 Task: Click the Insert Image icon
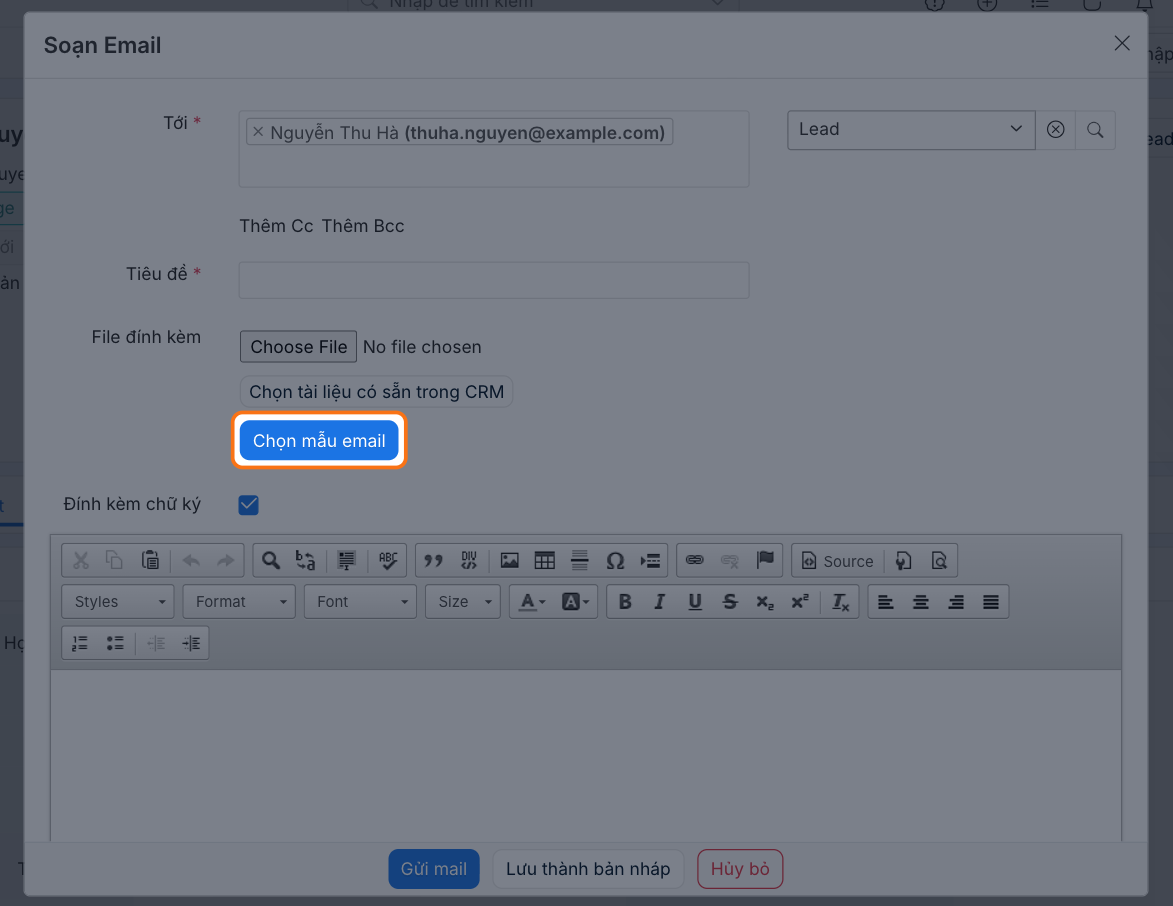pyautogui.click(x=509, y=560)
